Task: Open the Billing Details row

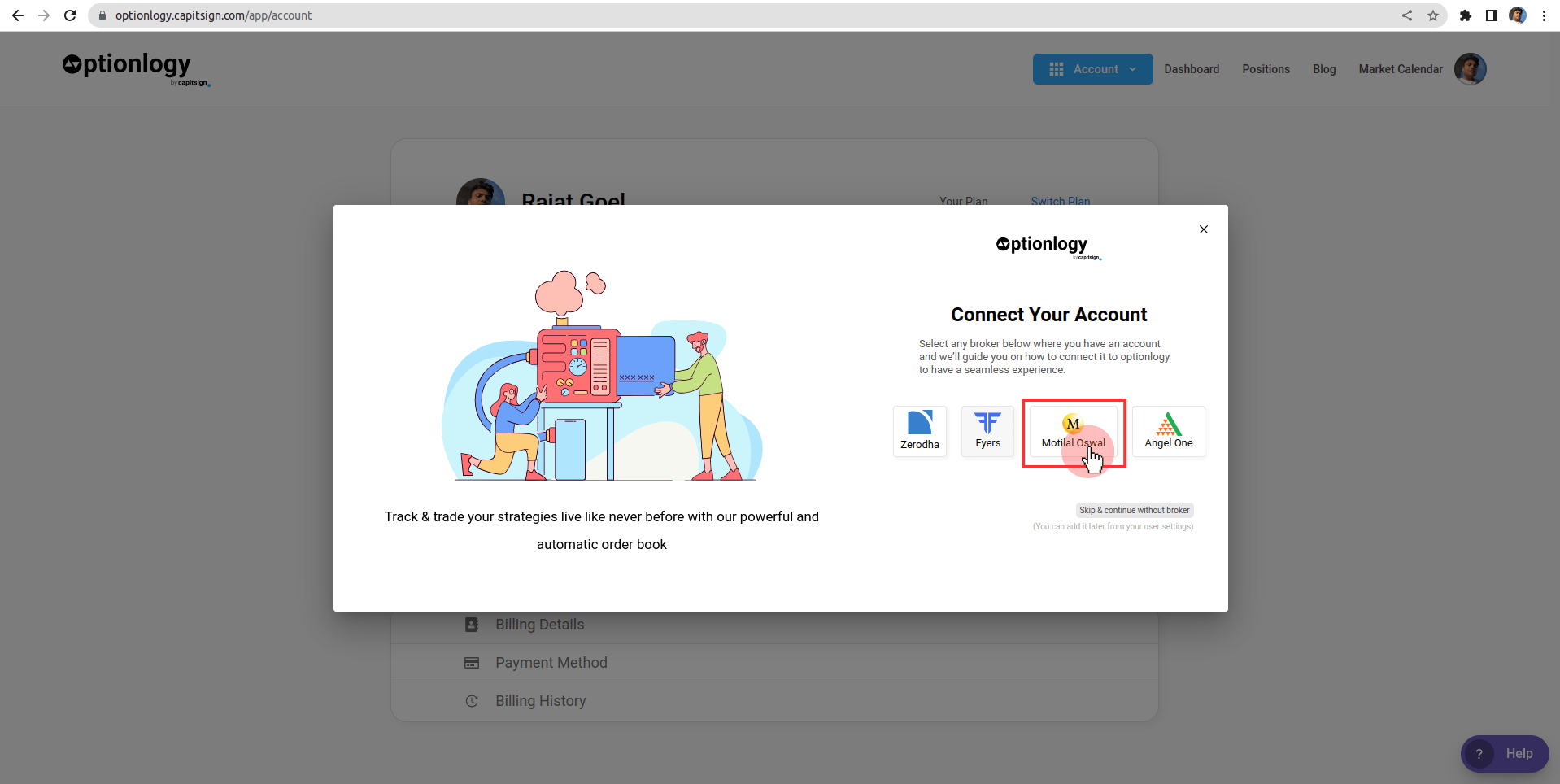Action: point(774,625)
